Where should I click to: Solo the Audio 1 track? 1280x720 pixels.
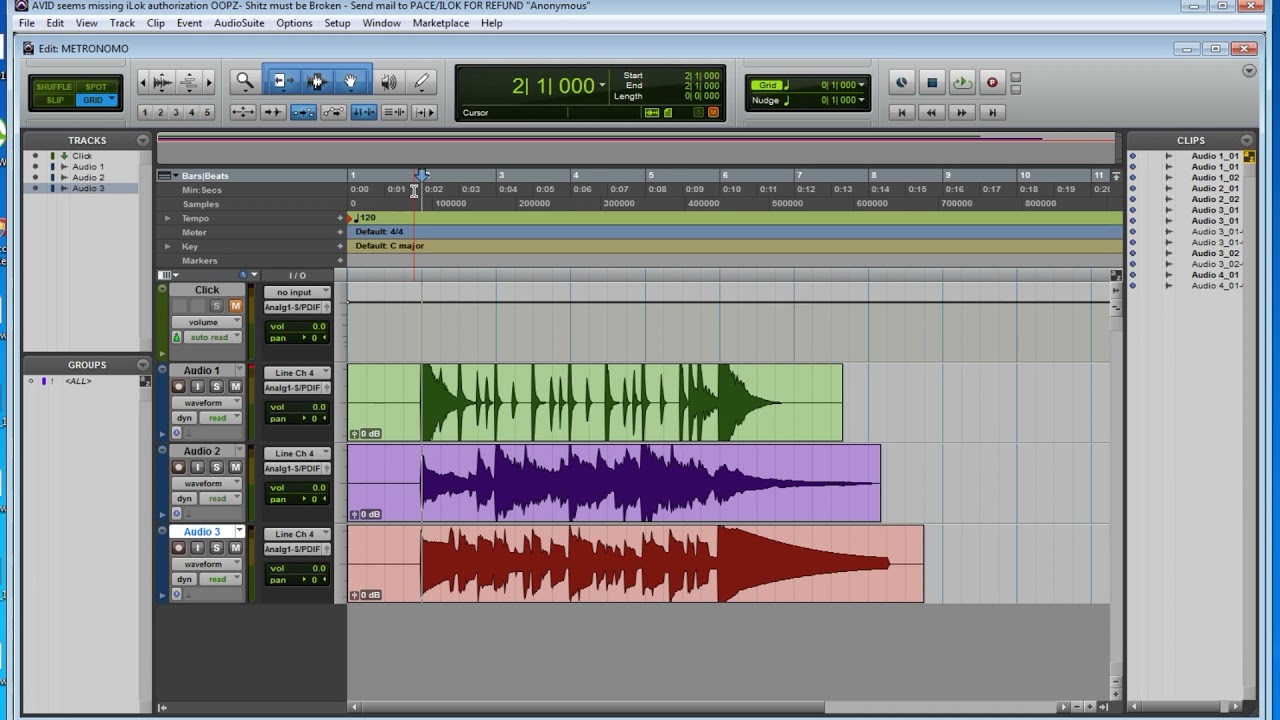(x=216, y=386)
